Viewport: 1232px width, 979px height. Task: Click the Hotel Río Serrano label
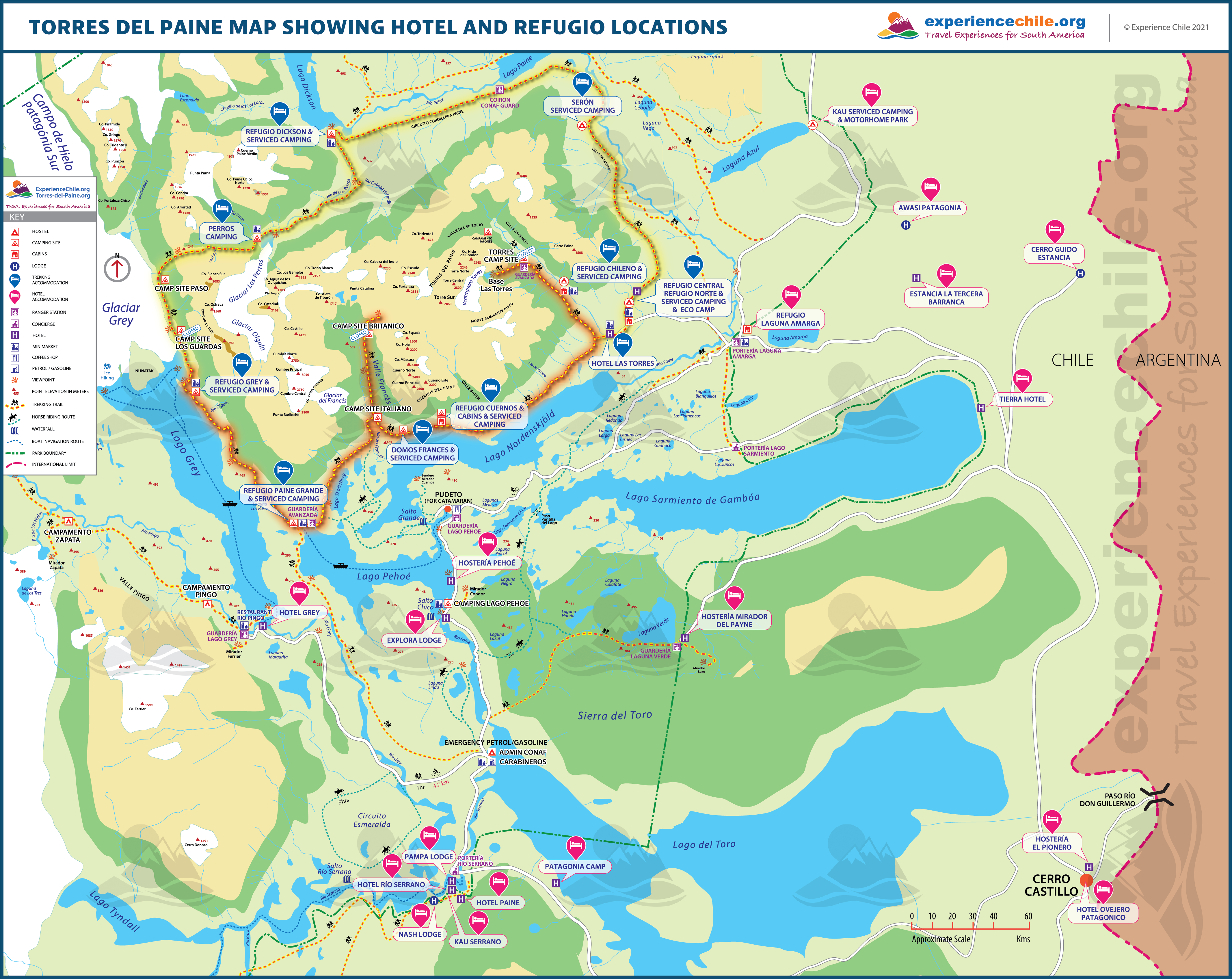[x=391, y=884]
